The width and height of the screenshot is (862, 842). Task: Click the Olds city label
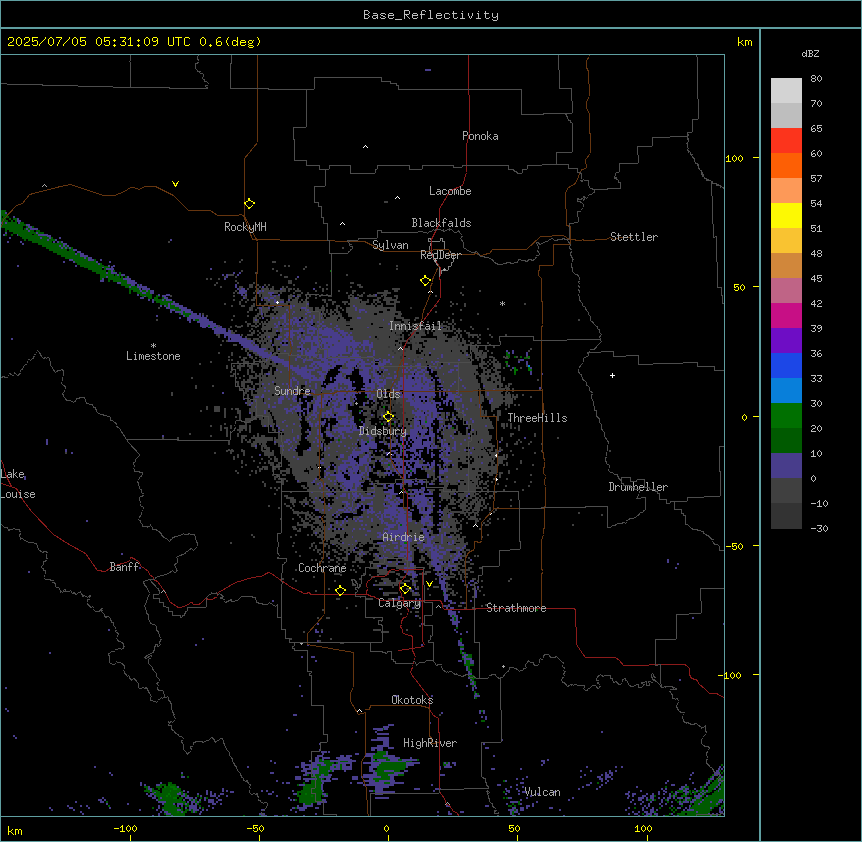pyautogui.click(x=388, y=394)
